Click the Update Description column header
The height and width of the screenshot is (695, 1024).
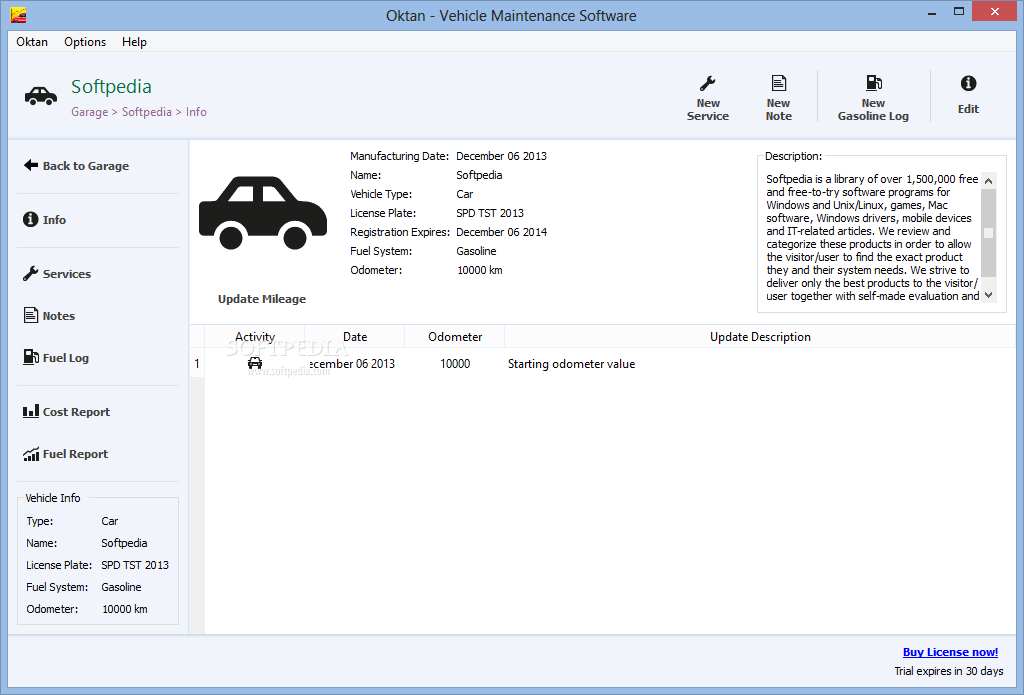pyautogui.click(x=760, y=337)
